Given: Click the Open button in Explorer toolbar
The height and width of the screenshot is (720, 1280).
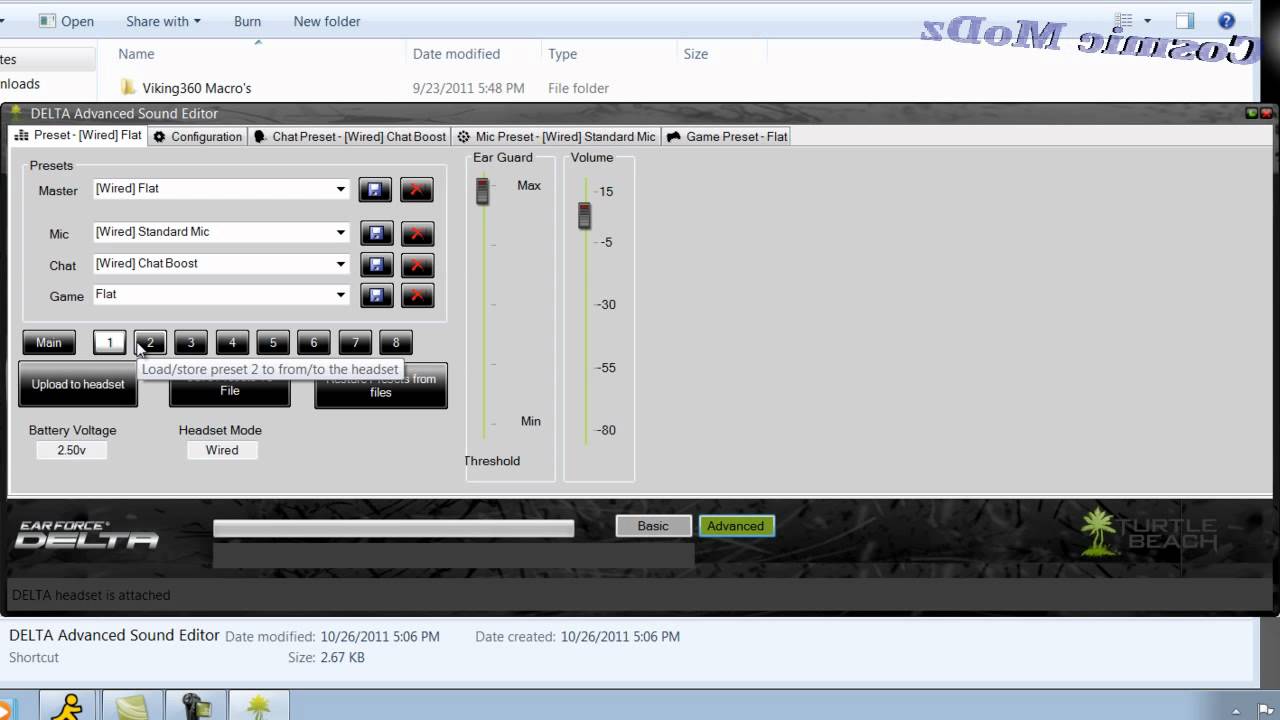Looking at the screenshot, I should pos(65,21).
